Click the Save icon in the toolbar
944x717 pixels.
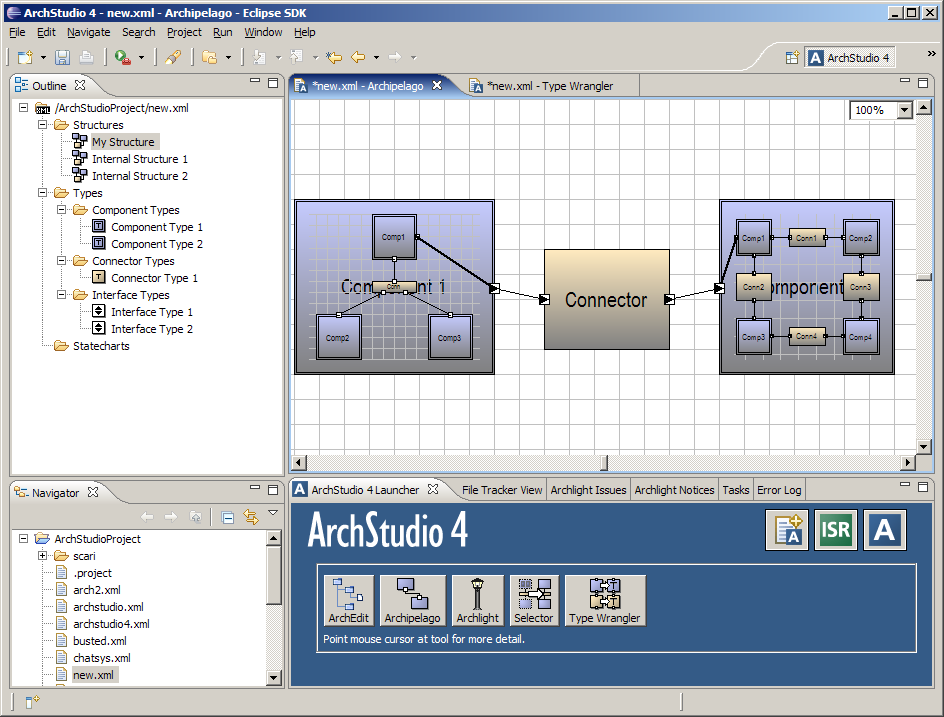click(61, 57)
